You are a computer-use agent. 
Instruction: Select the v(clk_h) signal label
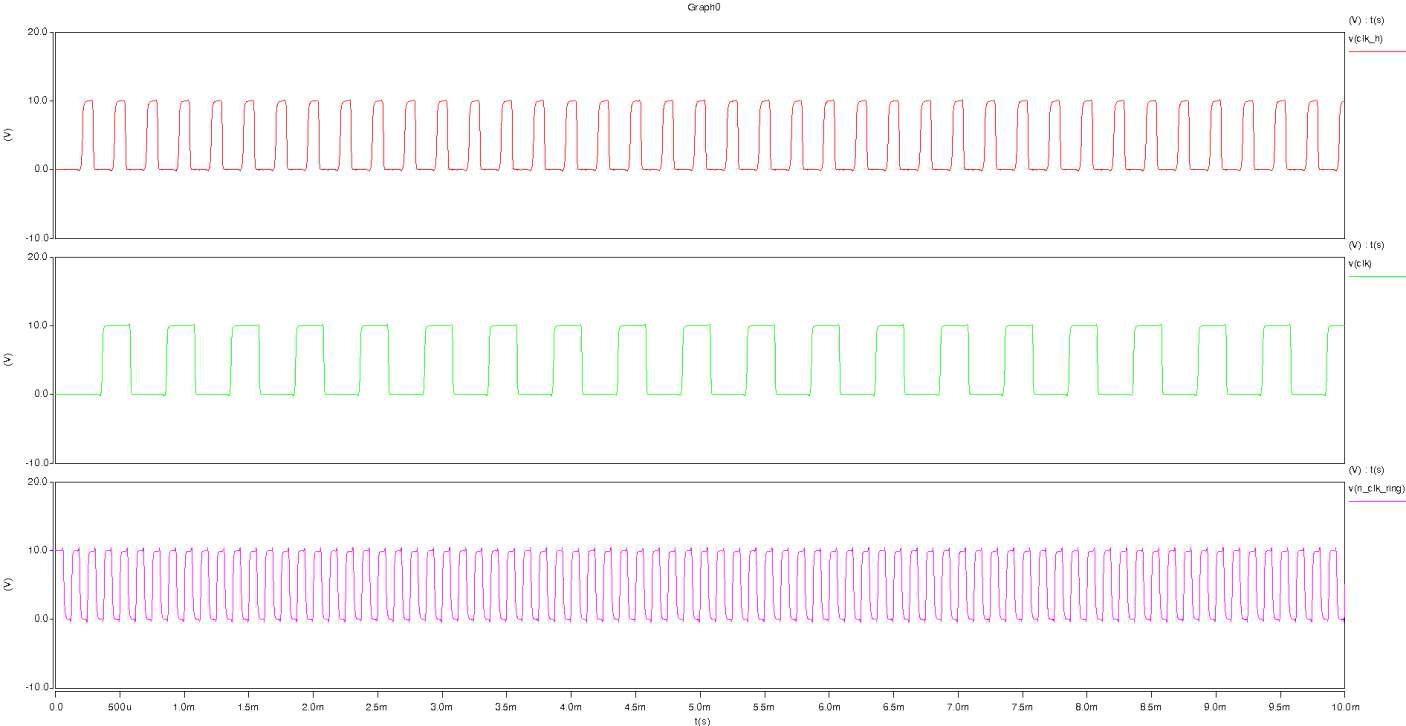tap(1366, 39)
